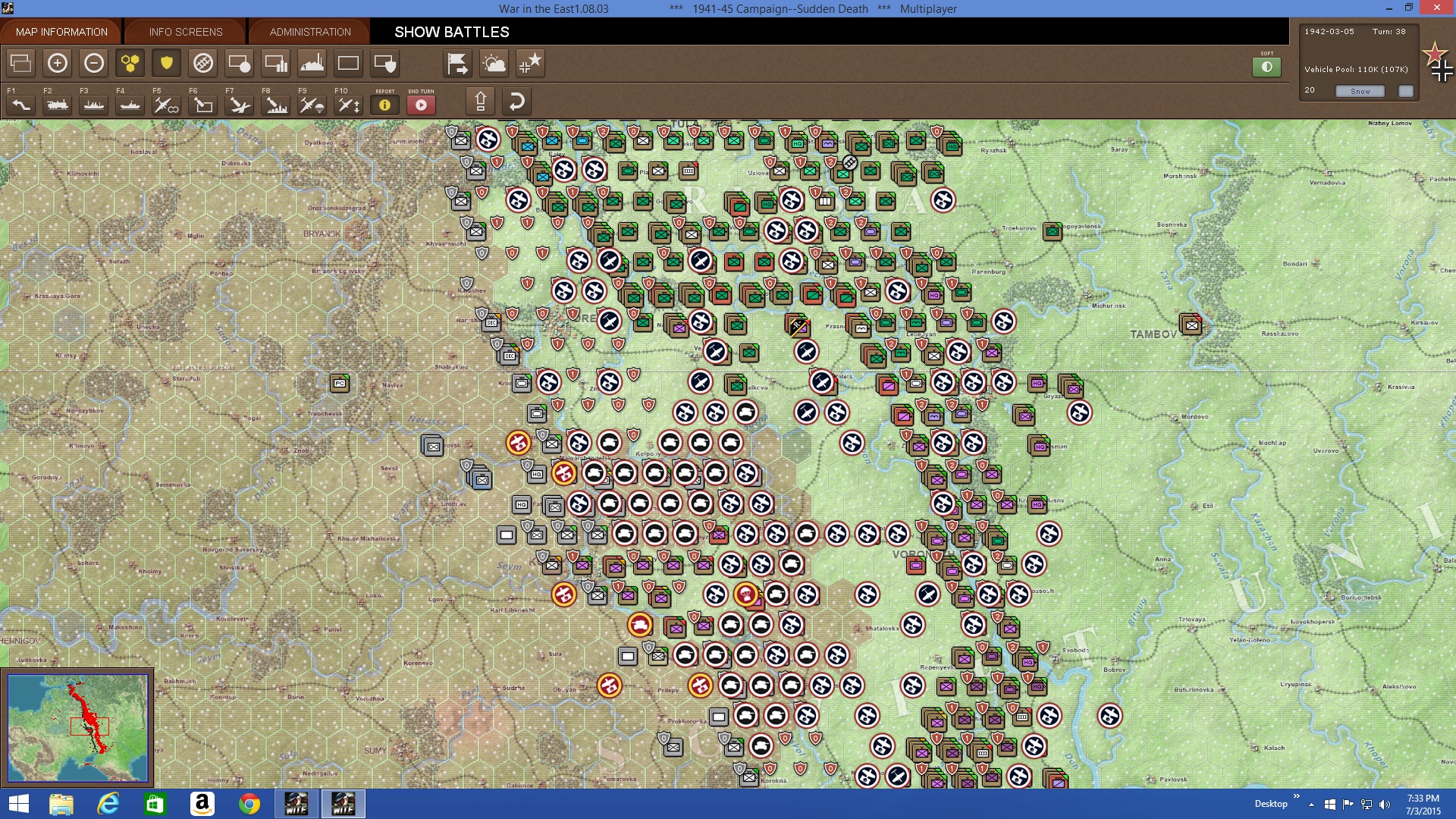This screenshot has height=819, width=1456.
Task: Select F3 naval transport mode
Action: pos(94,105)
